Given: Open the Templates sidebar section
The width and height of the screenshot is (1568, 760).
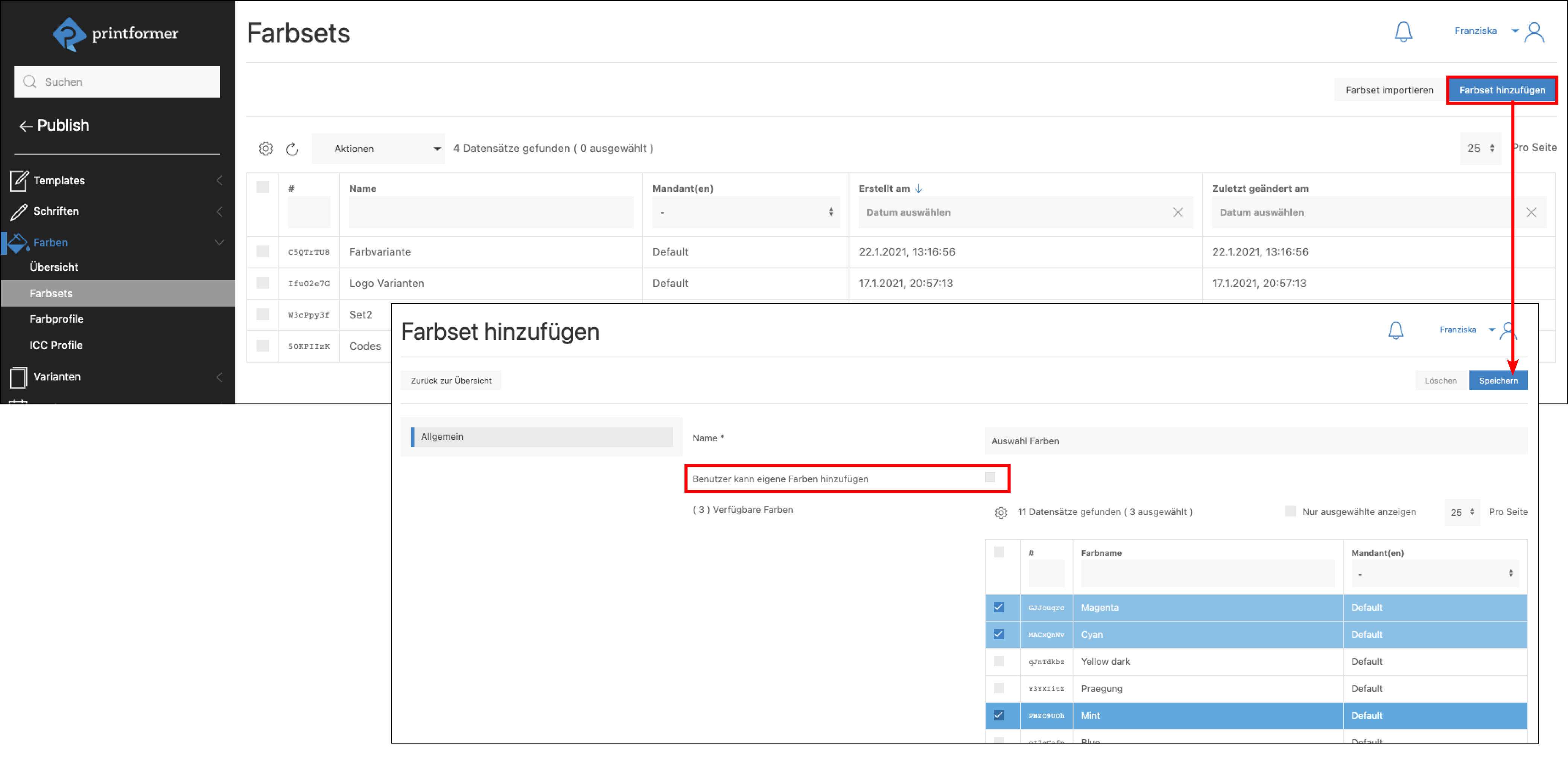Looking at the screenshot, I should coord(59,181).
